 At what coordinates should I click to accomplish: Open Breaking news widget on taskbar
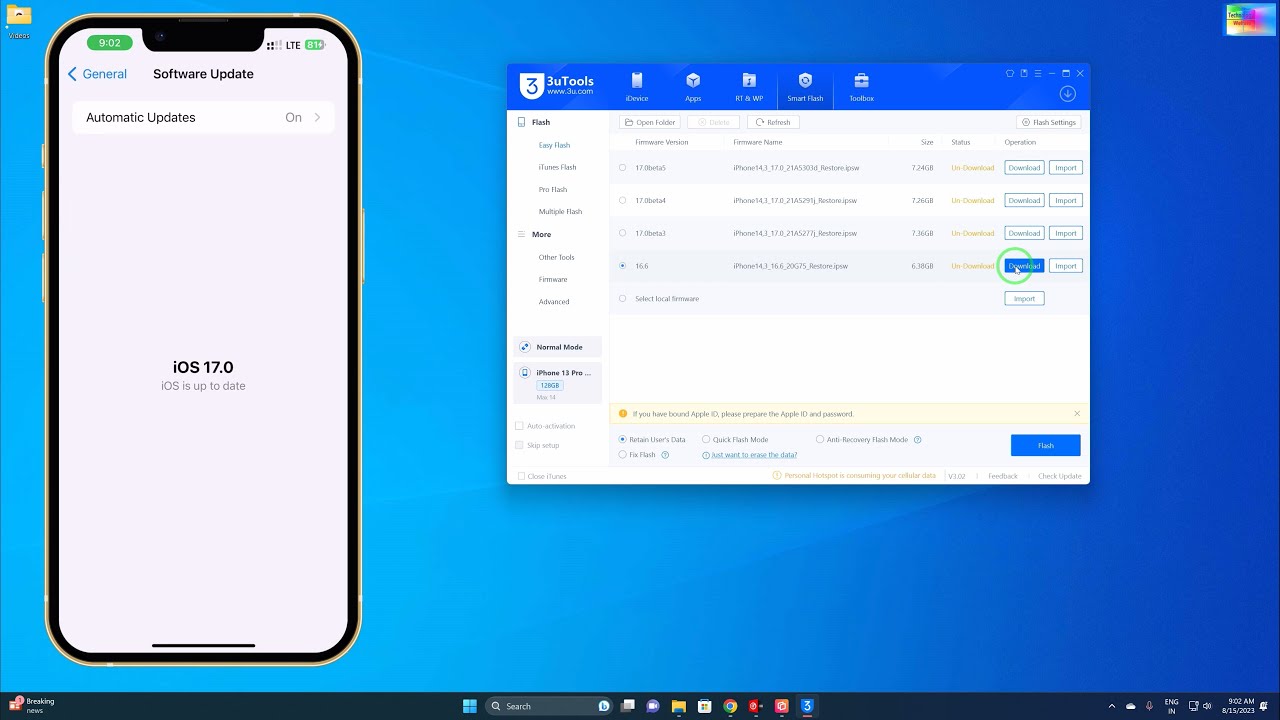(x=32, y=705)
